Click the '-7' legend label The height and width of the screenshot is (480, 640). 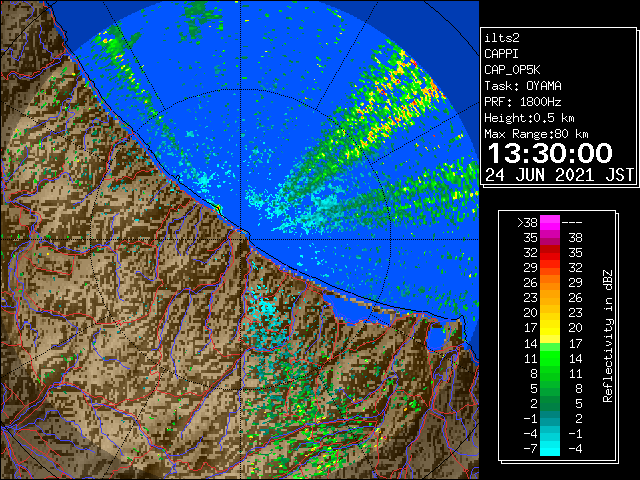(x=530, y=449)
